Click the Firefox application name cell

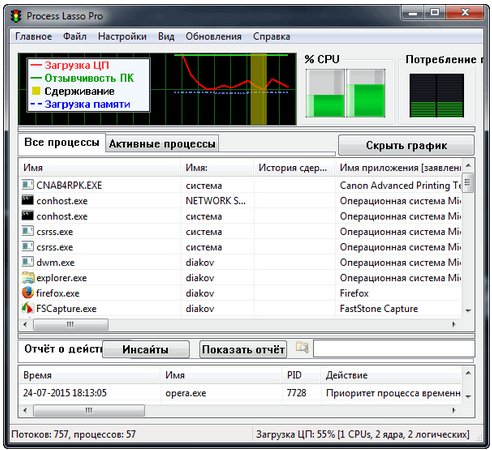tap(354, 293)
